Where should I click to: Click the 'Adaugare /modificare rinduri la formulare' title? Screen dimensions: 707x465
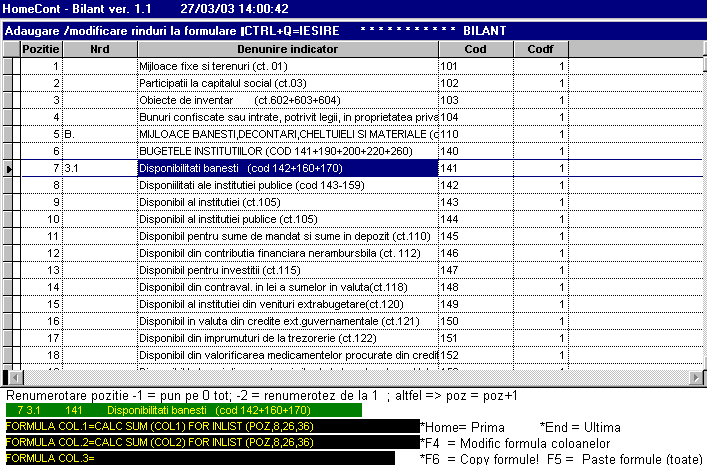pyautogui.click(x=120, y=31)
